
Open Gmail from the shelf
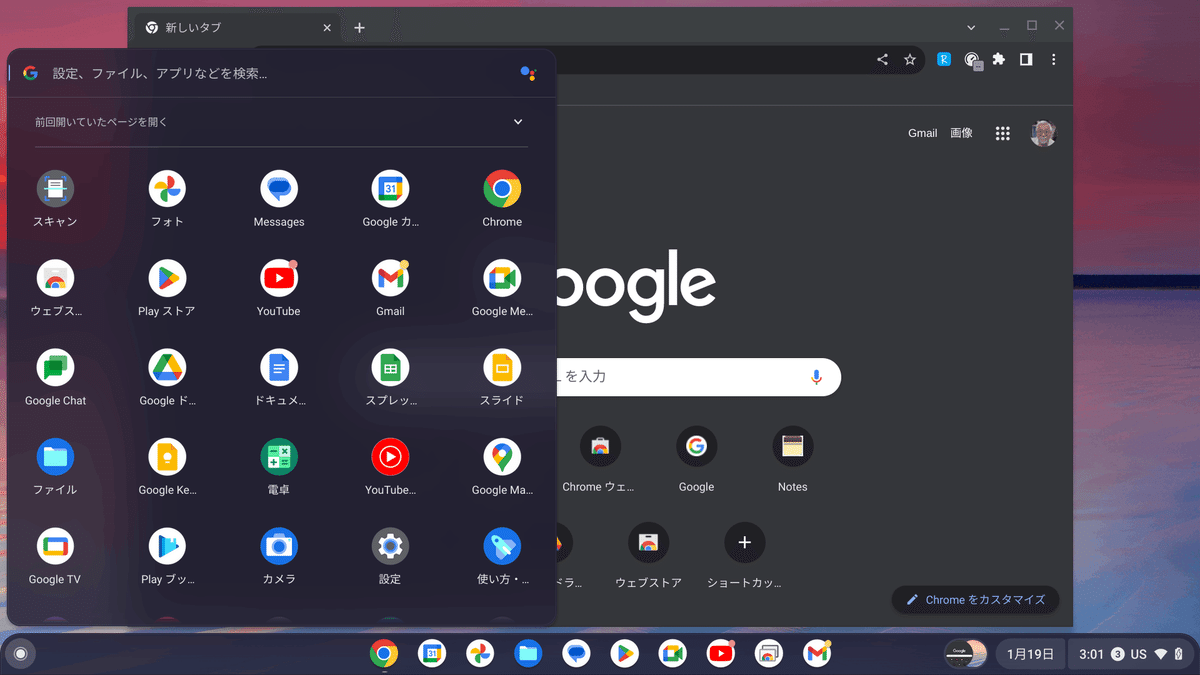818,654
